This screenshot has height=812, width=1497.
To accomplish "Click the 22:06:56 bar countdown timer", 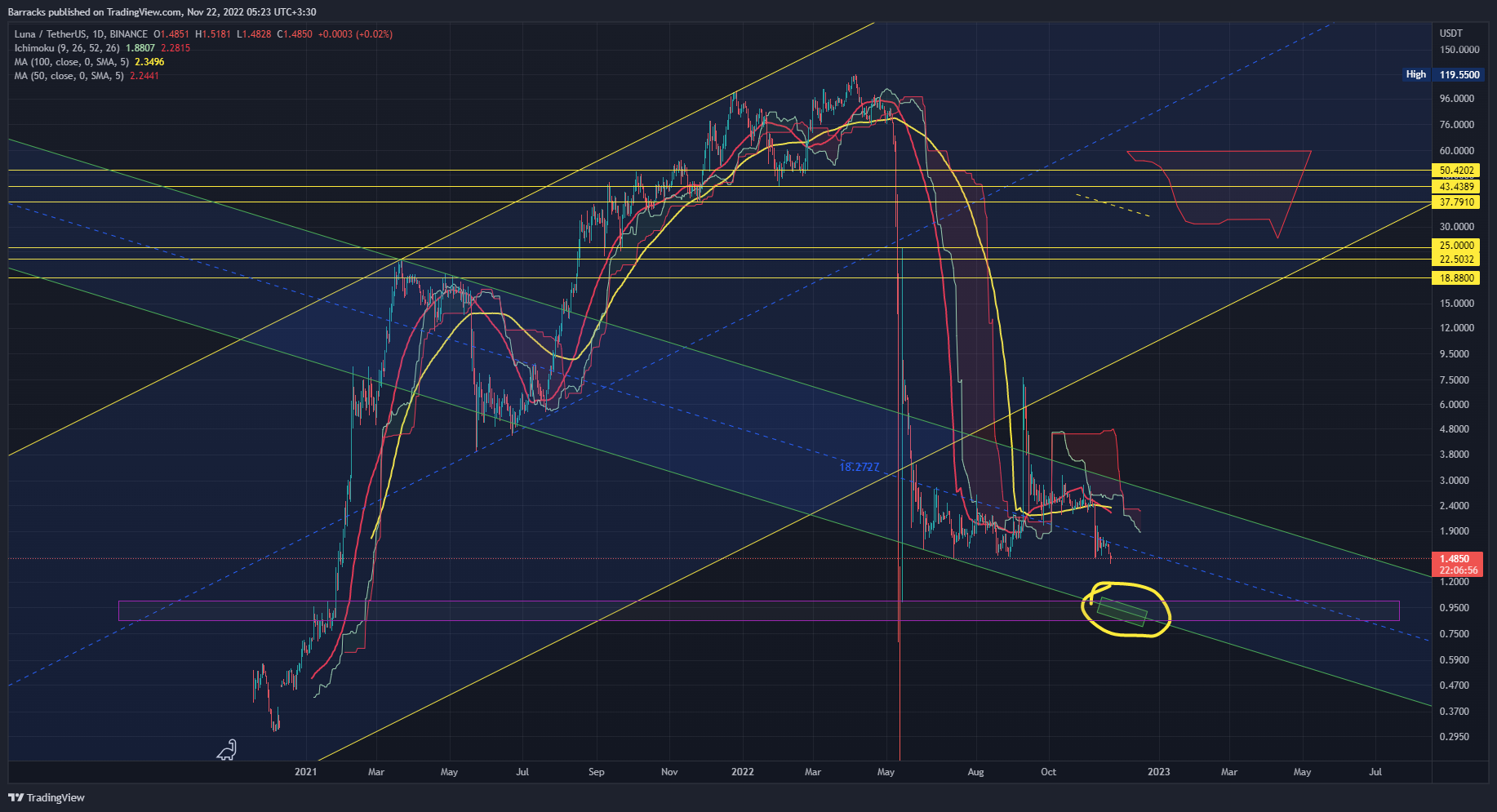I will coord(1458,570).
